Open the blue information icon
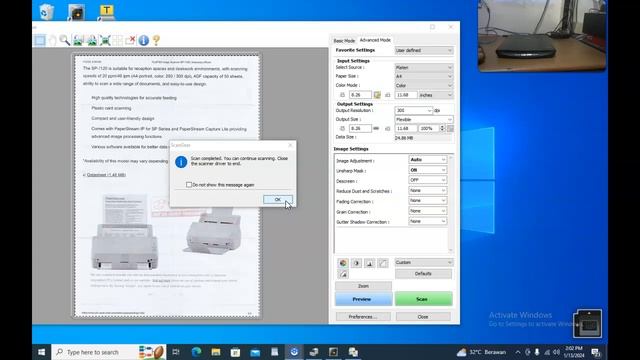 tap(143, 40)
